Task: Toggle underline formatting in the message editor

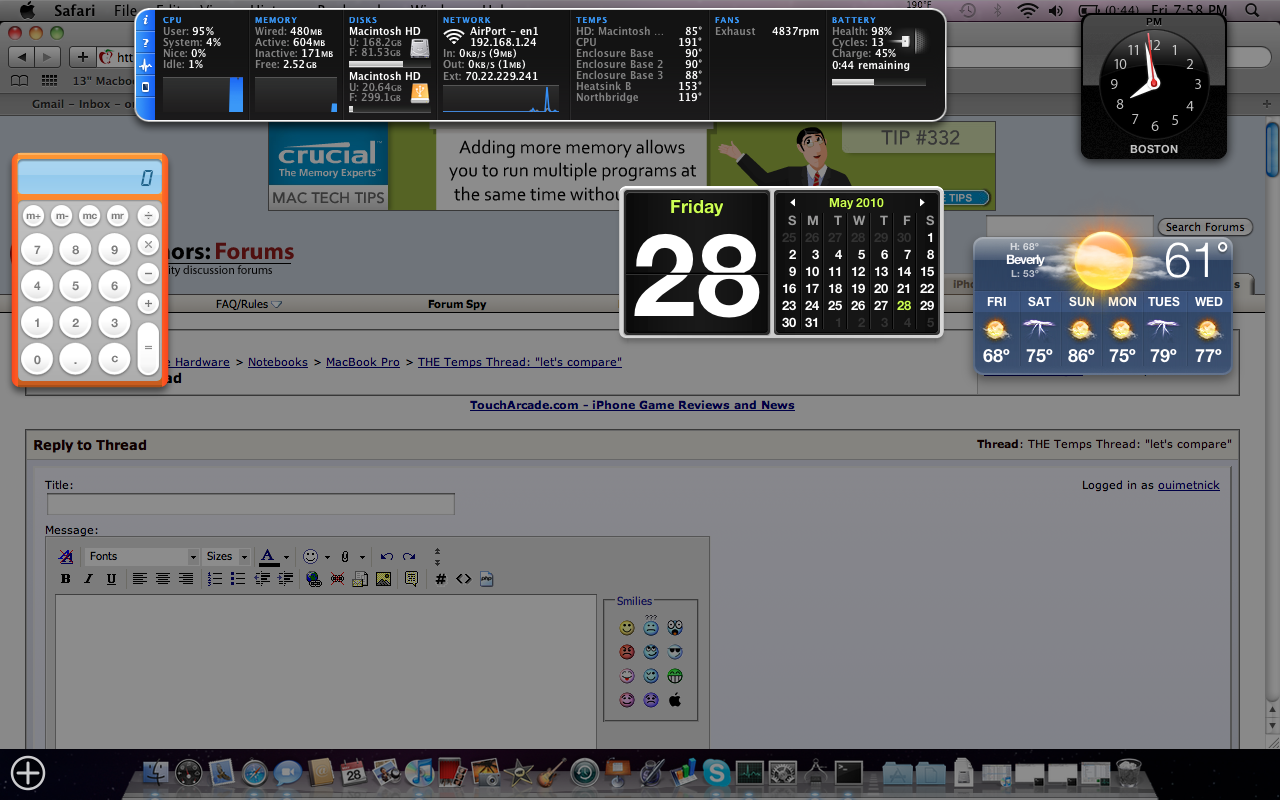Action: (x=111, y=579)
